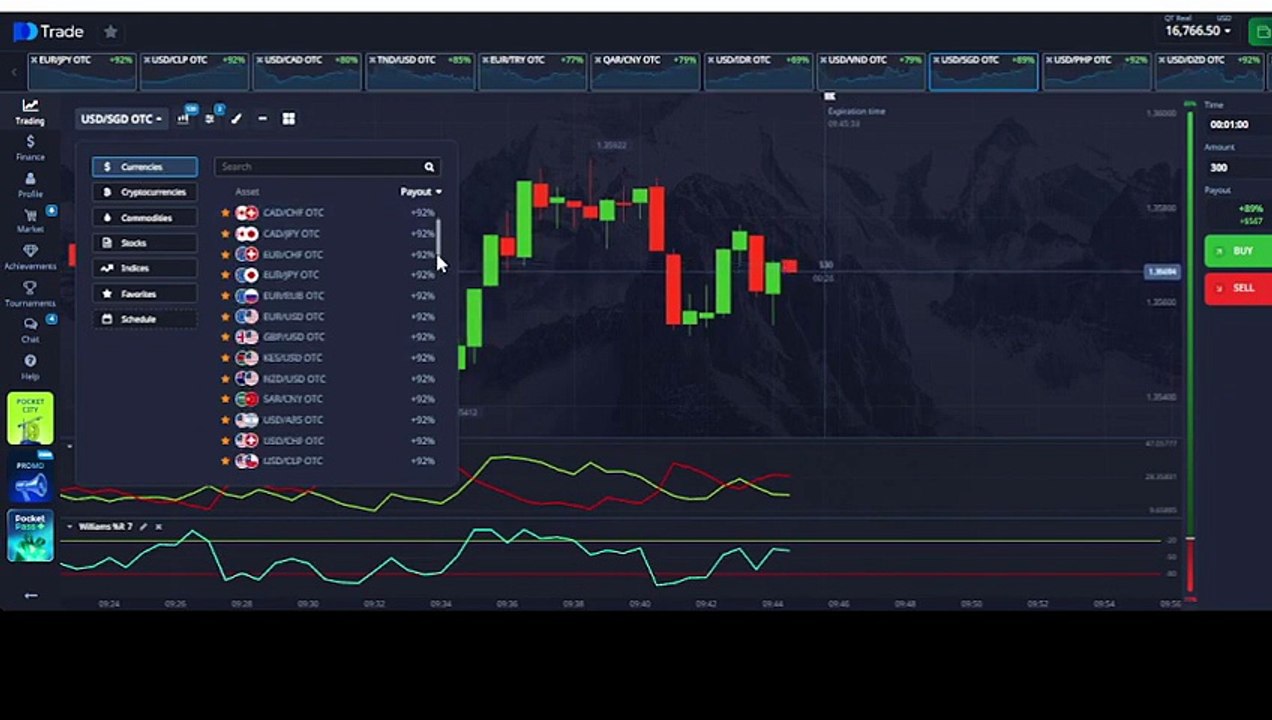Collapse the sidebar with the left arrow
Screen dimensions: 1272x720
click(x=31, y=595)
